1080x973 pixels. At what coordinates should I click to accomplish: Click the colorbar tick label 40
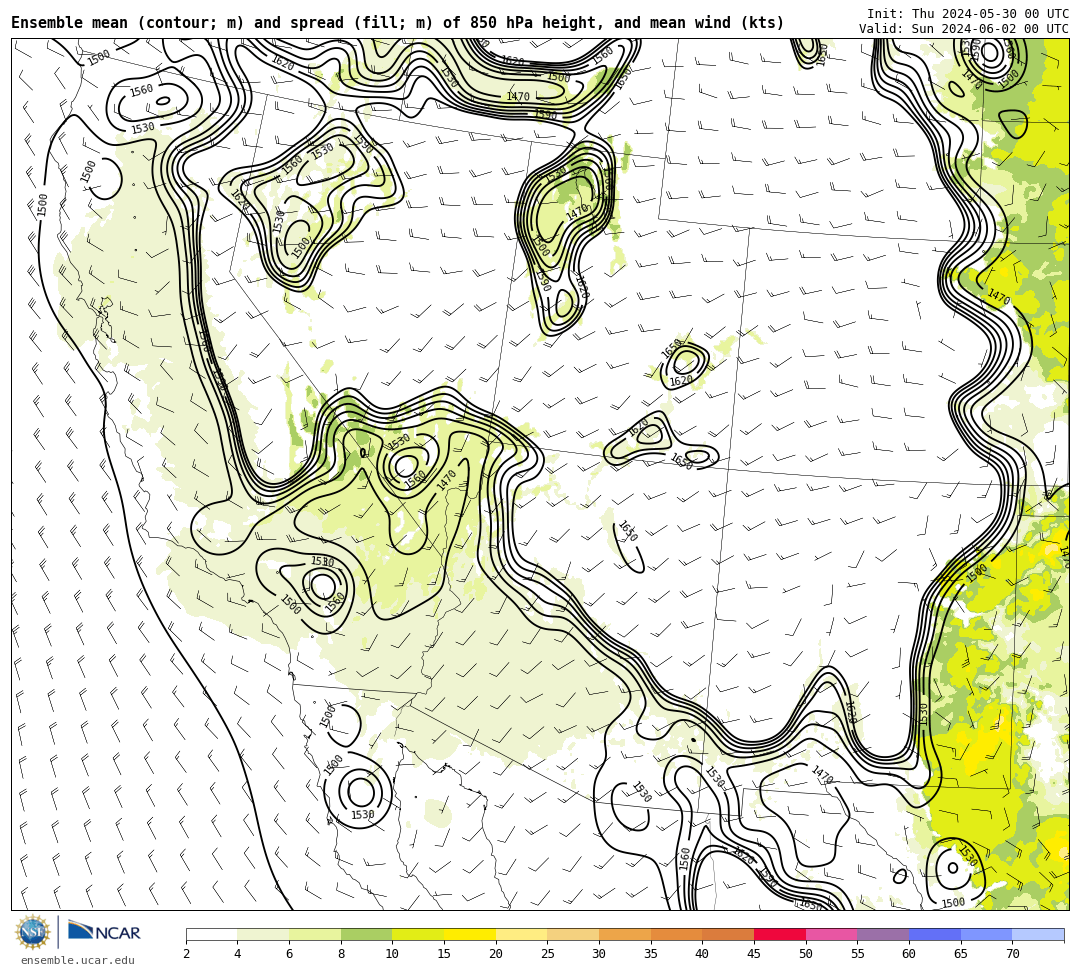tap(703, 954)
